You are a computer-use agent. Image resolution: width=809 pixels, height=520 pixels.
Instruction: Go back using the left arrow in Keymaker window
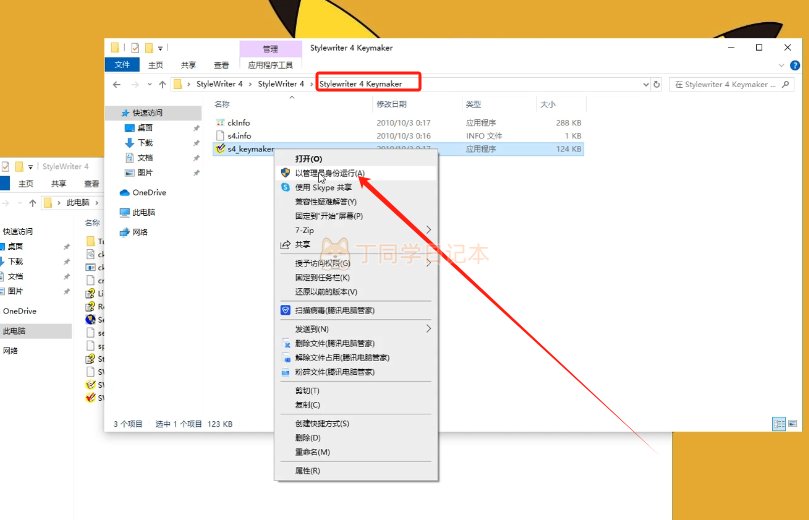pos(117,85)
